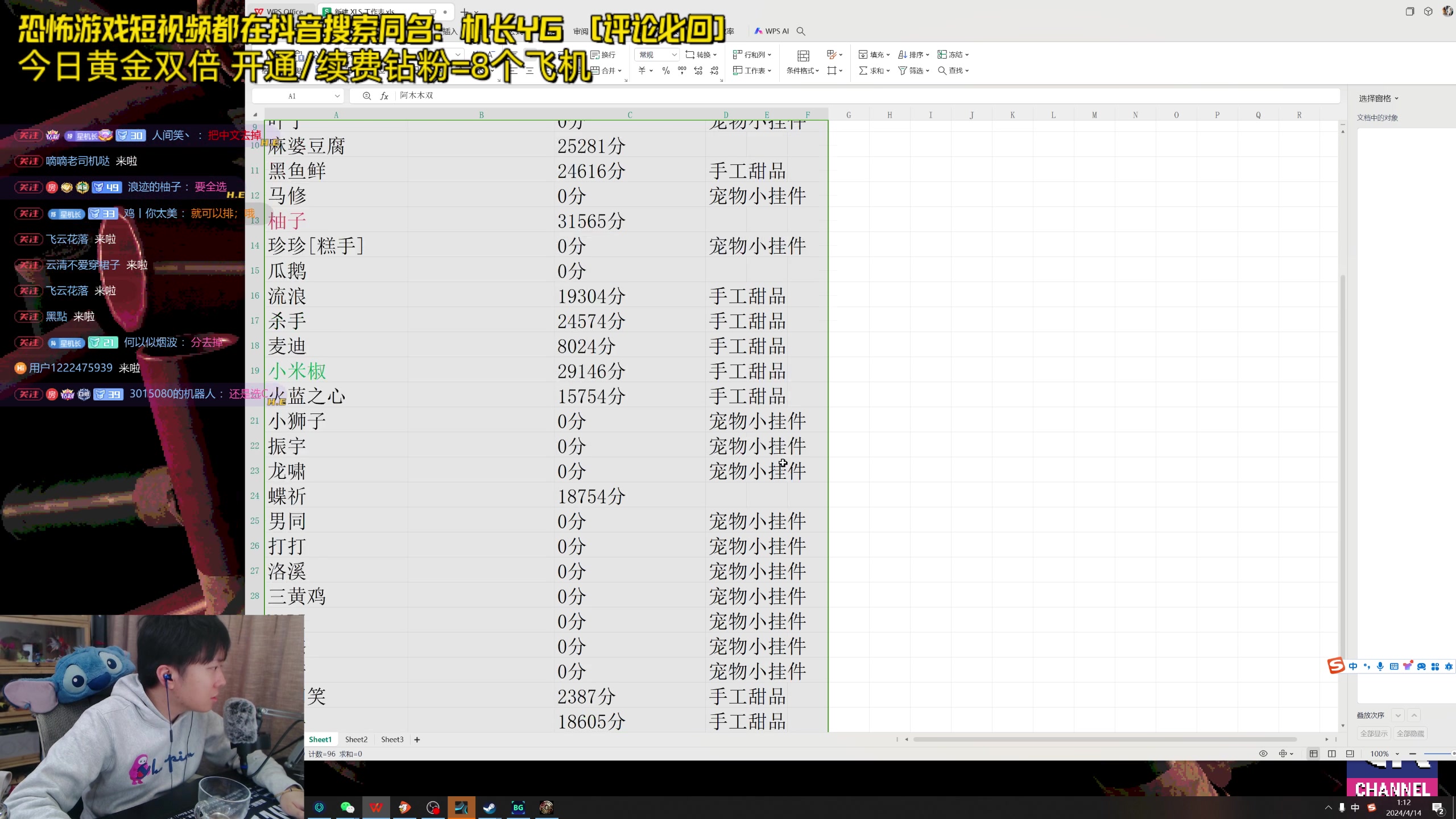This screenshot has height=819, width=1456.
Task: Click the 全部显示 (Show All) button
Action: [x=1373, y=733]
